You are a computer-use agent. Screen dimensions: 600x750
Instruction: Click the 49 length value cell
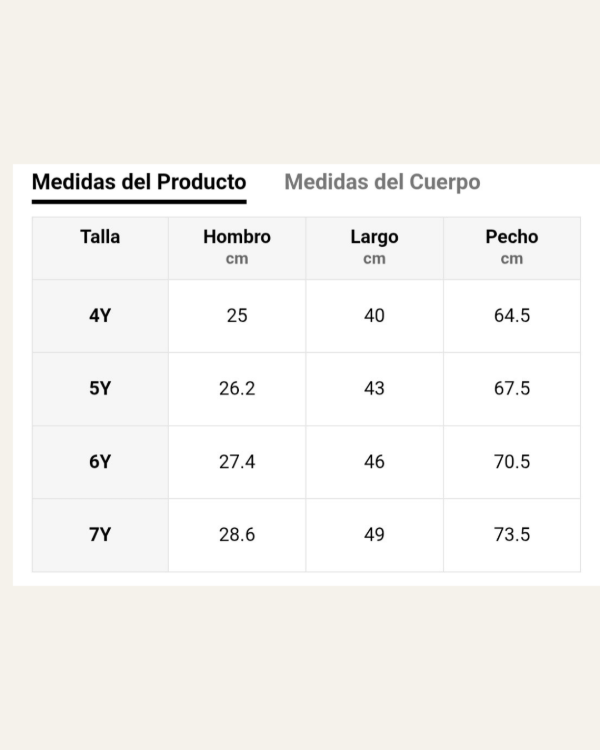click(x=374, y=535)
